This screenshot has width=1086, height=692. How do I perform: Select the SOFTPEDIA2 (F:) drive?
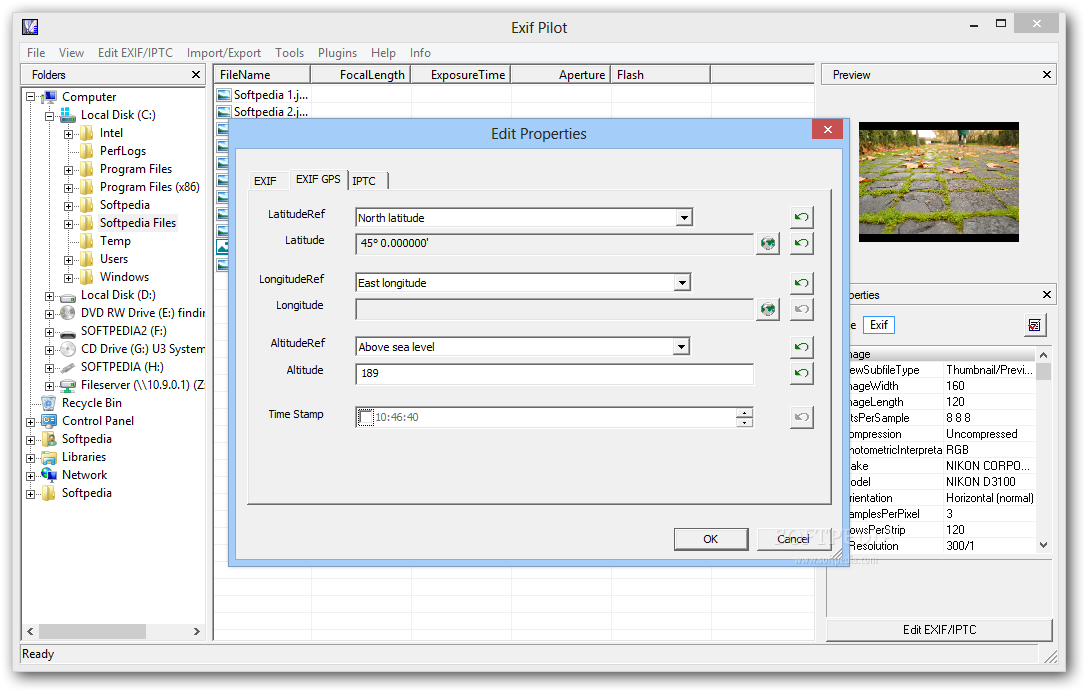(x=123, y=331)
